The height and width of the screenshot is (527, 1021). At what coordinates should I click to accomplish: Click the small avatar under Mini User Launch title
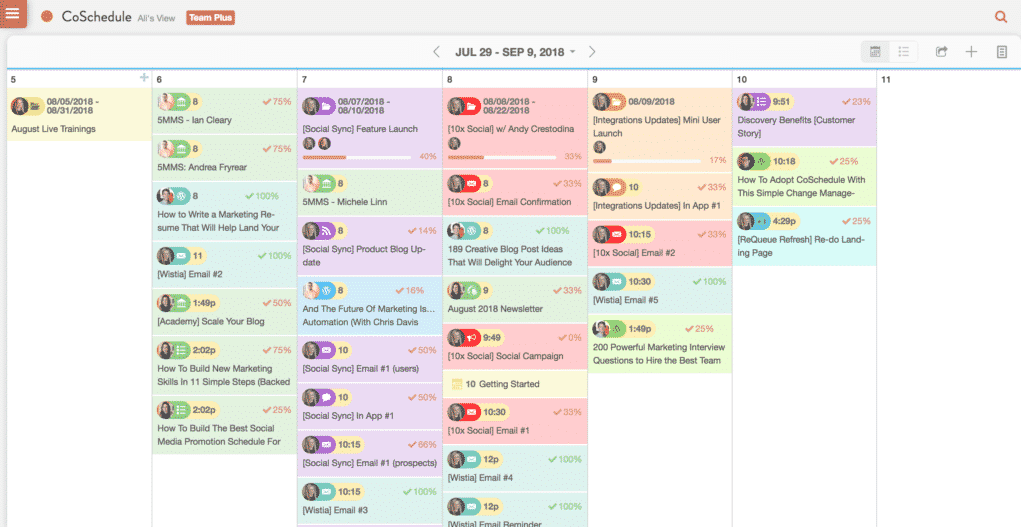click(599, 147)
